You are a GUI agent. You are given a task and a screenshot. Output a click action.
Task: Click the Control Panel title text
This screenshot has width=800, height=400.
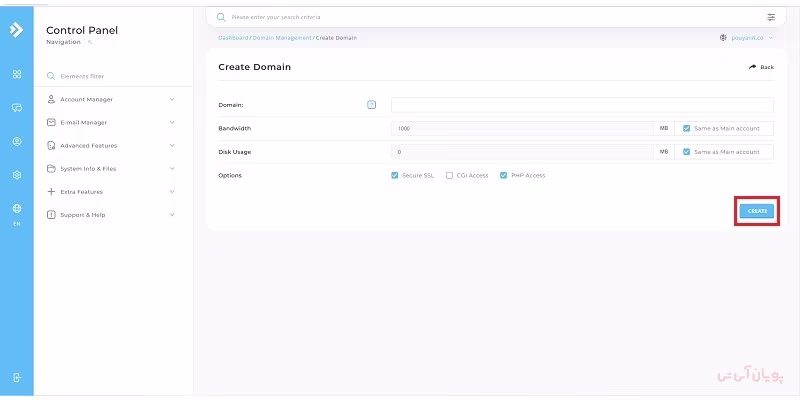(82, 31)
